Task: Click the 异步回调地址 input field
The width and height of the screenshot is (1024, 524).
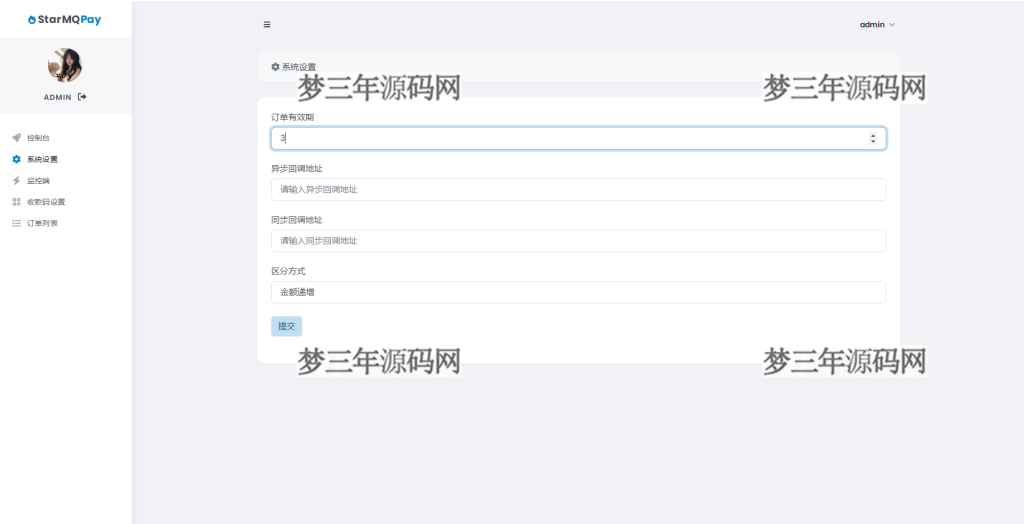Action: [579, 189]
